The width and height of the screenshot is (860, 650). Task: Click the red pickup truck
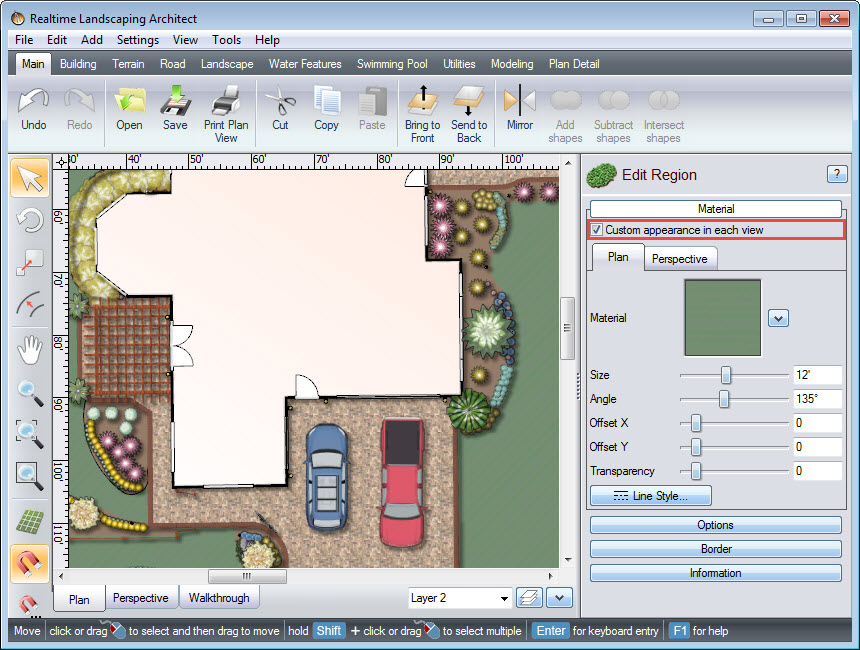click(403, 481)
